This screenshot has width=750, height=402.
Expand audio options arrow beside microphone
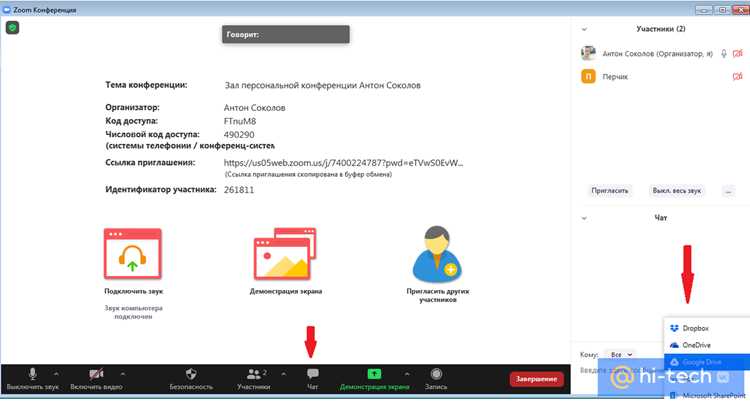point(56,374)
